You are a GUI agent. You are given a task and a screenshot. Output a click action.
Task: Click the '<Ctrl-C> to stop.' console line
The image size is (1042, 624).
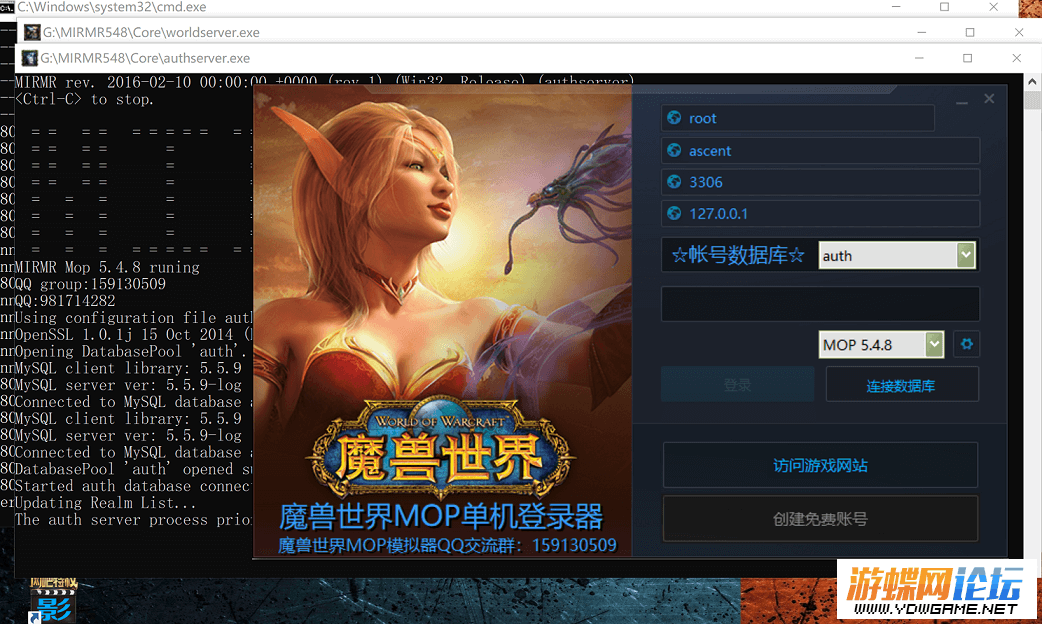84,99
